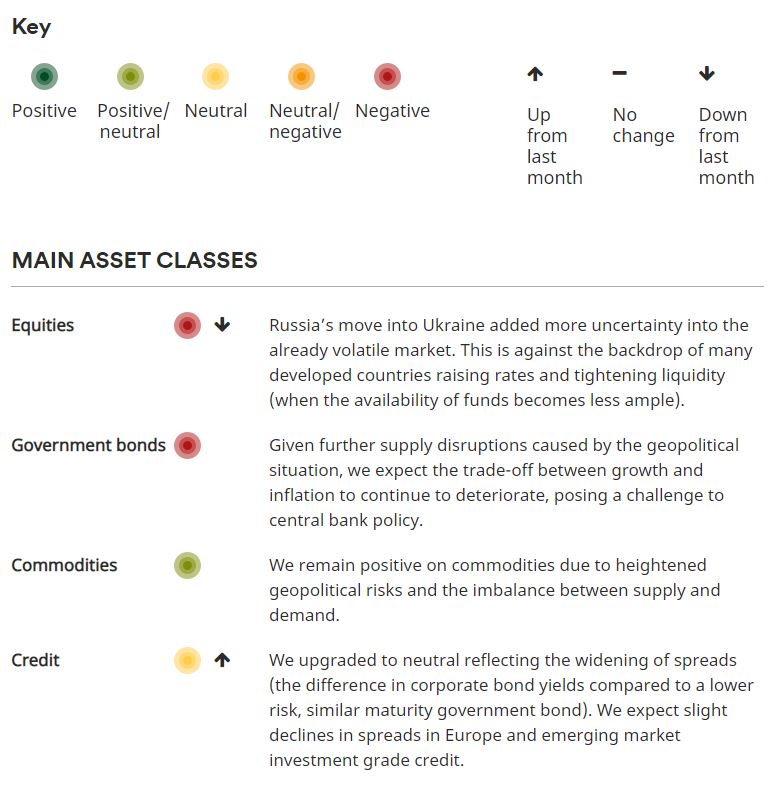Click the down arrow beside Equities
Screen dimensions: 768x786
coord(222,326)
